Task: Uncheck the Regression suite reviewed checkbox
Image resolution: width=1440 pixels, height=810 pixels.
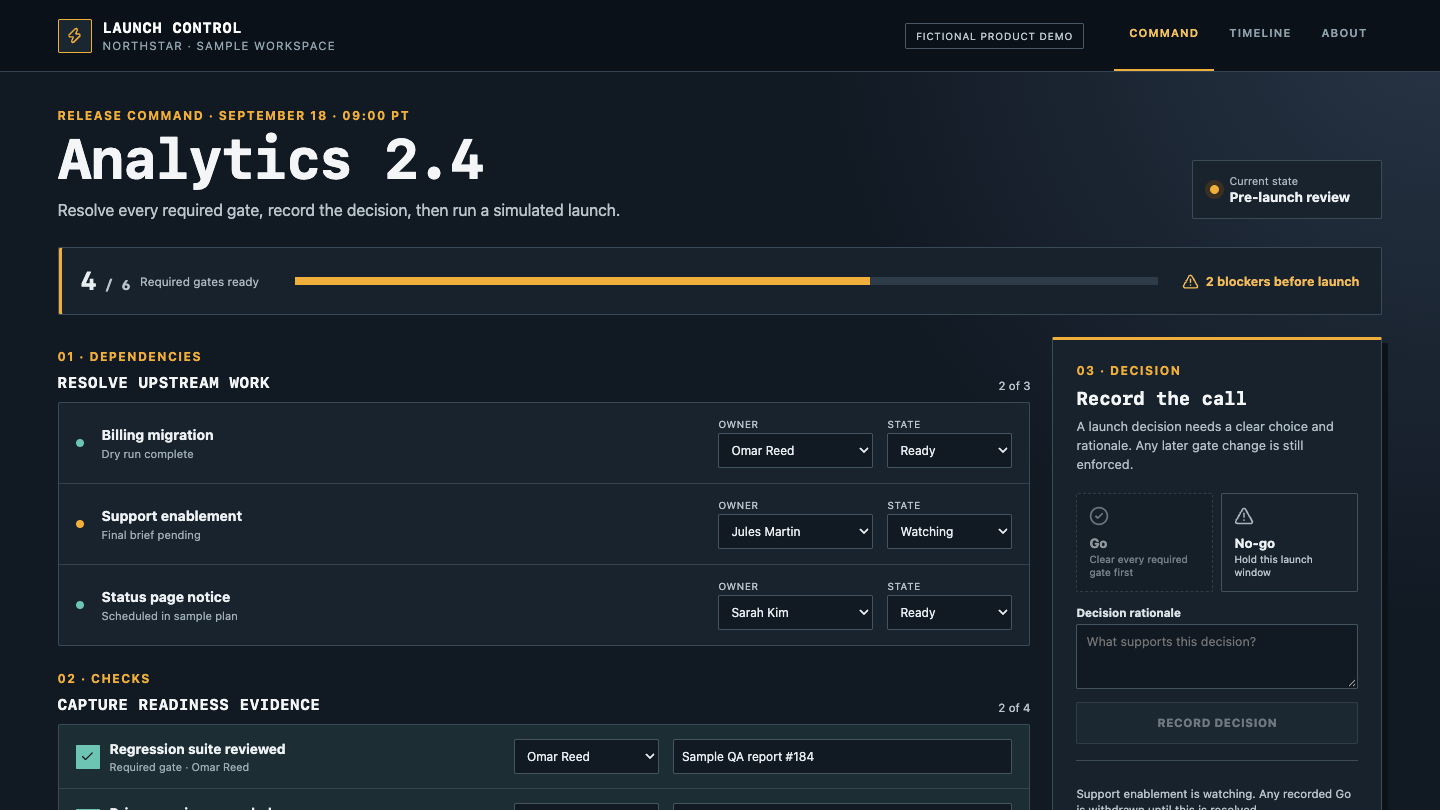Action: click(88, 757)
